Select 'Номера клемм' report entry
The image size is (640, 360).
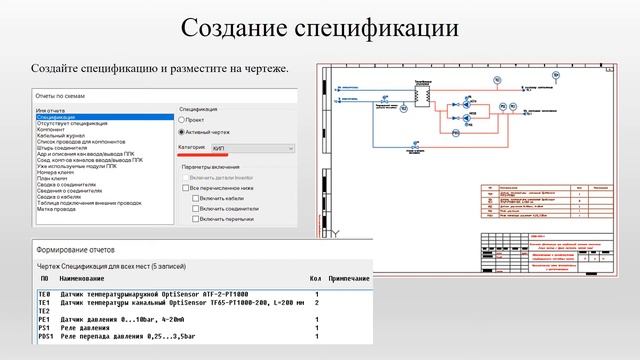click(x=55, y=172)
